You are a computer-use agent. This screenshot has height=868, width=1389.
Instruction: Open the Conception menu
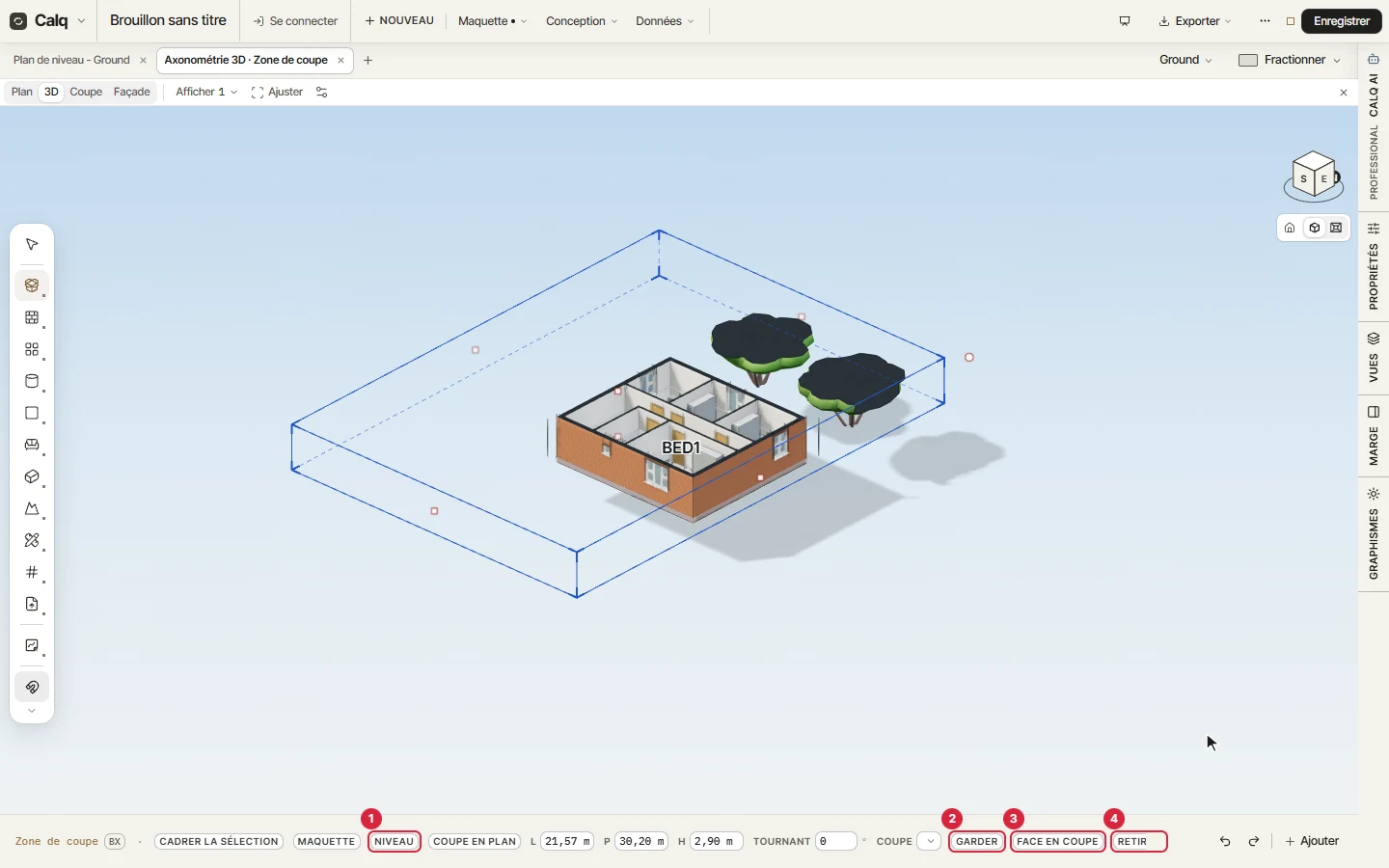tap(582, 21)
